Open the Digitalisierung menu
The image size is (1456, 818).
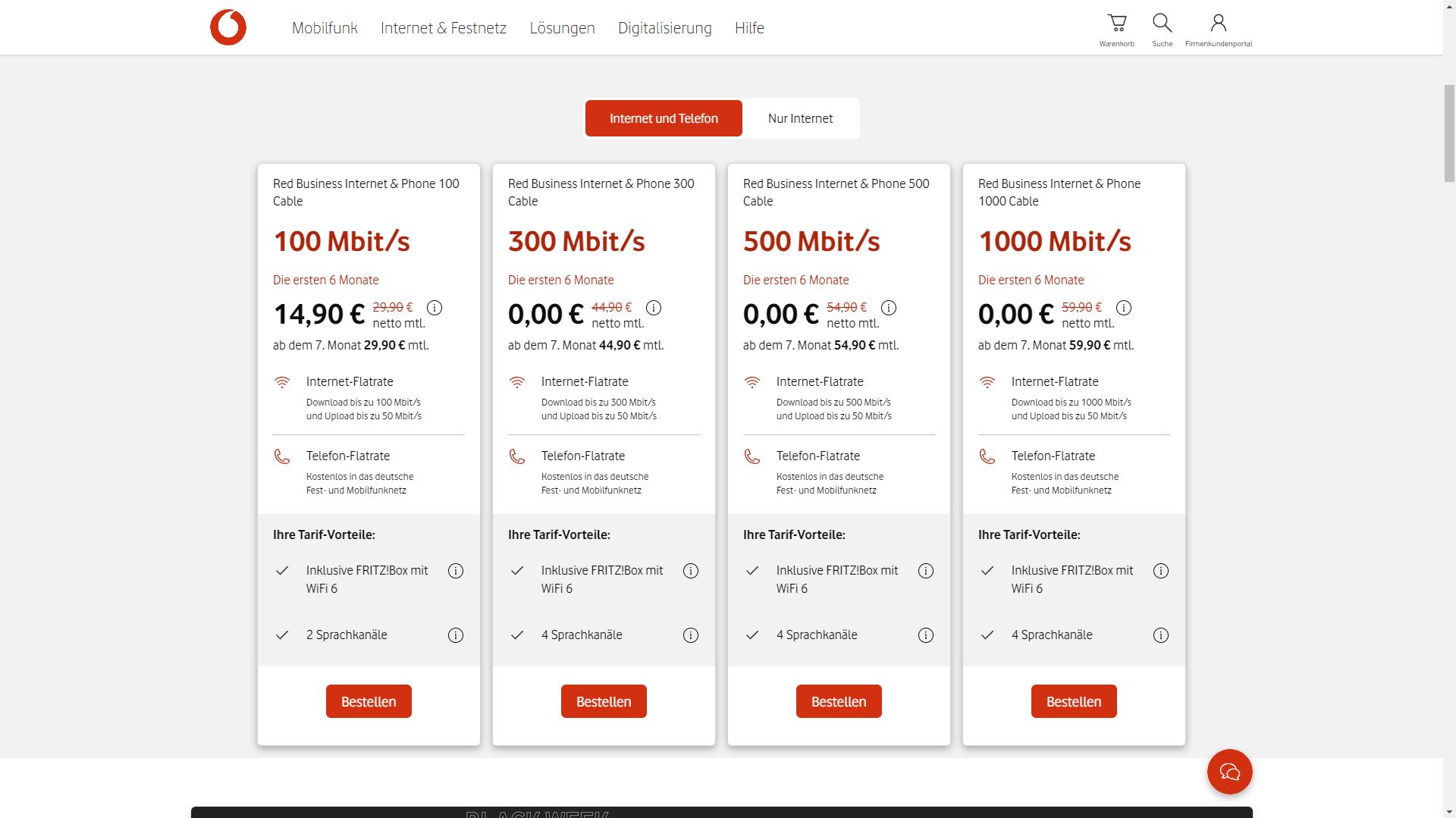pos(665,28)
